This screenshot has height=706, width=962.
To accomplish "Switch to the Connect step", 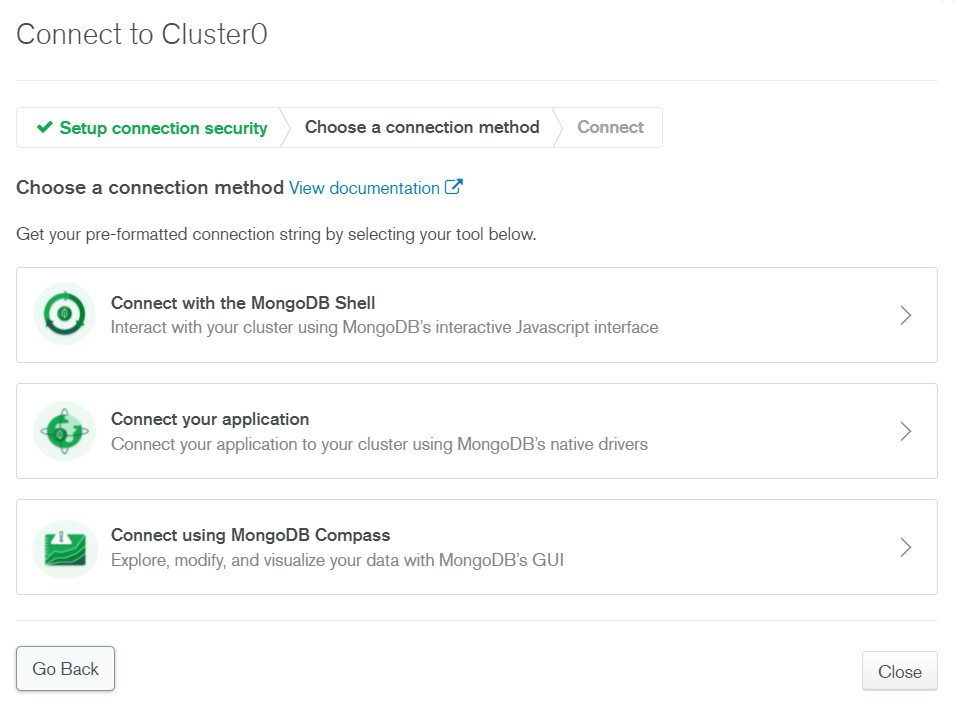I will (x=610, y=127).
